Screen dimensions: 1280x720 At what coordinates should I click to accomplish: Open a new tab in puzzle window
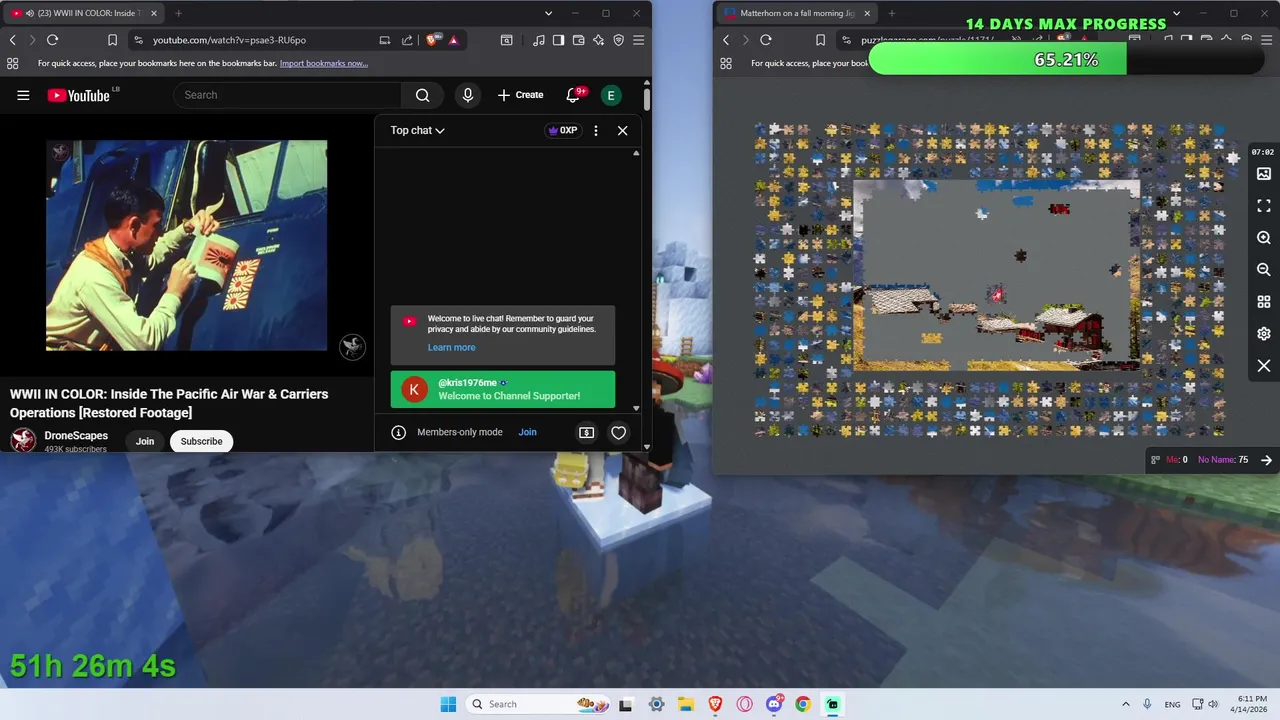[891, 13]
